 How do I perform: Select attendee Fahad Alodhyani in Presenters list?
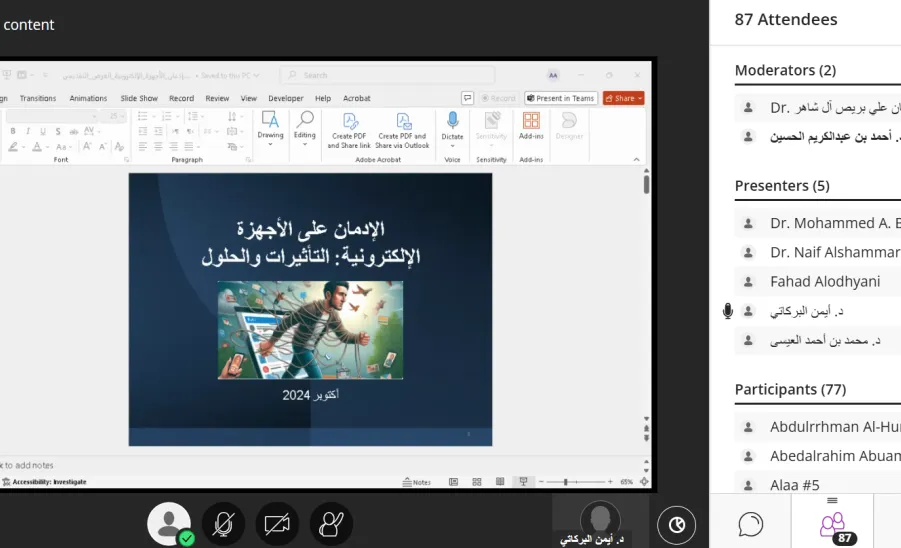[x=818, y=281]
